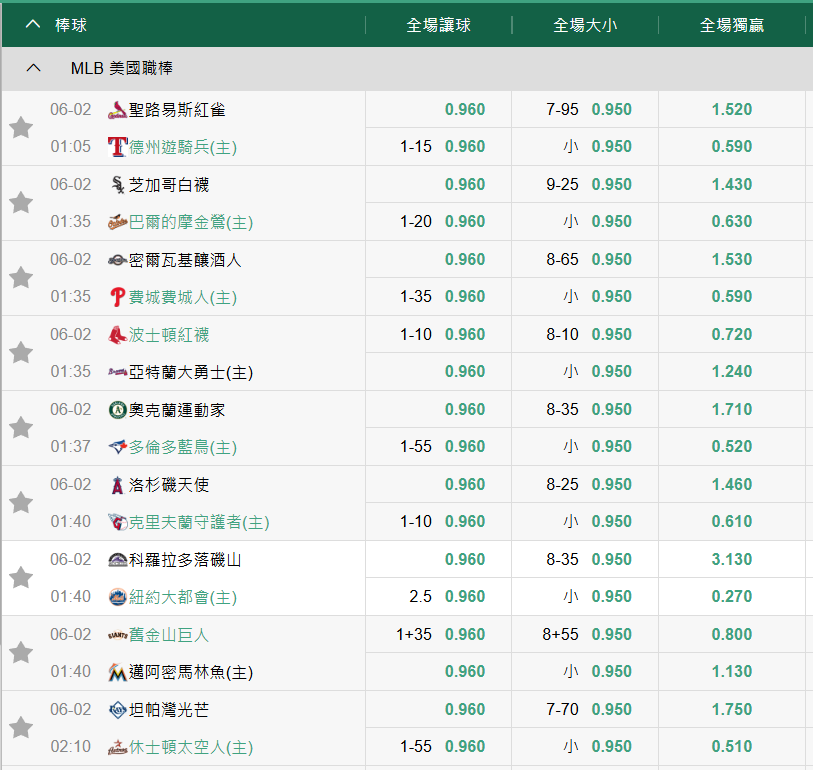Star the 密爾瓦基釀酒人 vs 費城費城人 game
The width and height of the screenshot is (813, 770).
(21, 277)
